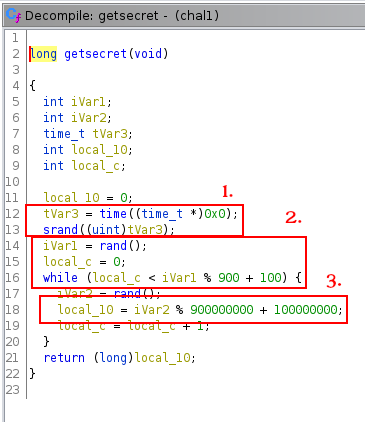Click the tVar3 variable declaration
Screen dimensions: 391x422
pyautogui.click(x=110, y=134)
